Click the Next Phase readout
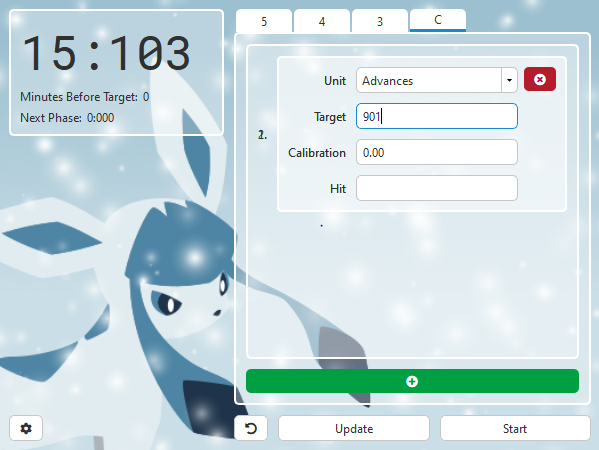 (67, 118)
